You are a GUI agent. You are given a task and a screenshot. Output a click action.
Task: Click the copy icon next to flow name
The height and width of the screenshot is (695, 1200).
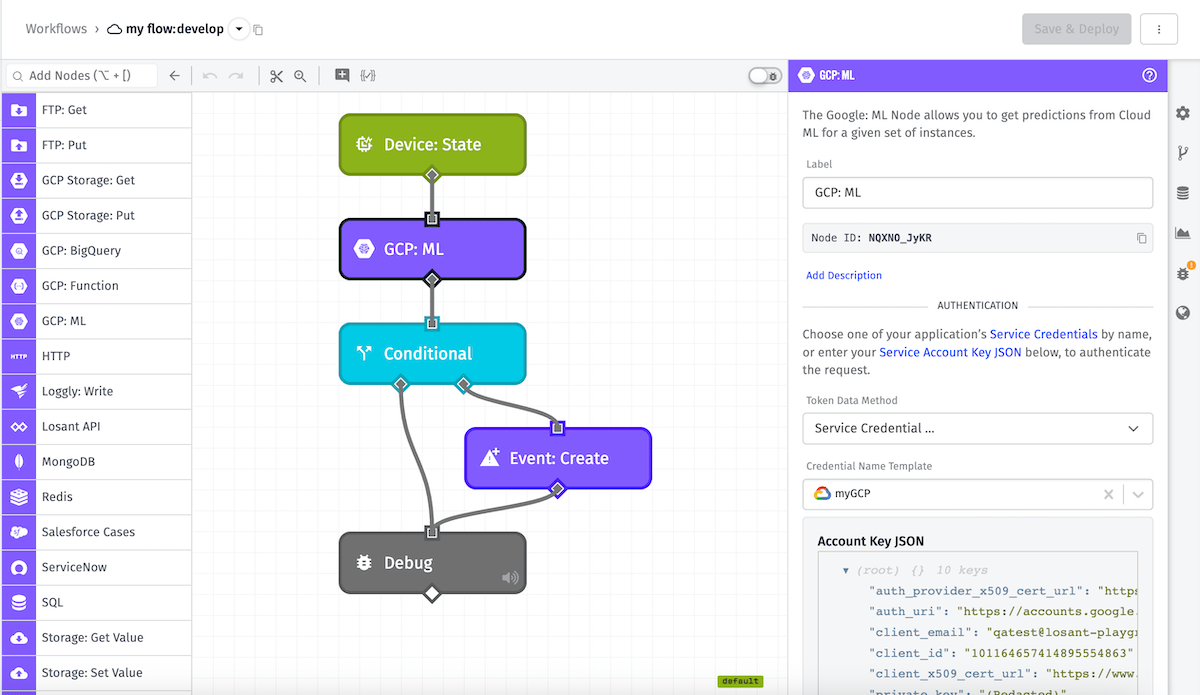258,30
